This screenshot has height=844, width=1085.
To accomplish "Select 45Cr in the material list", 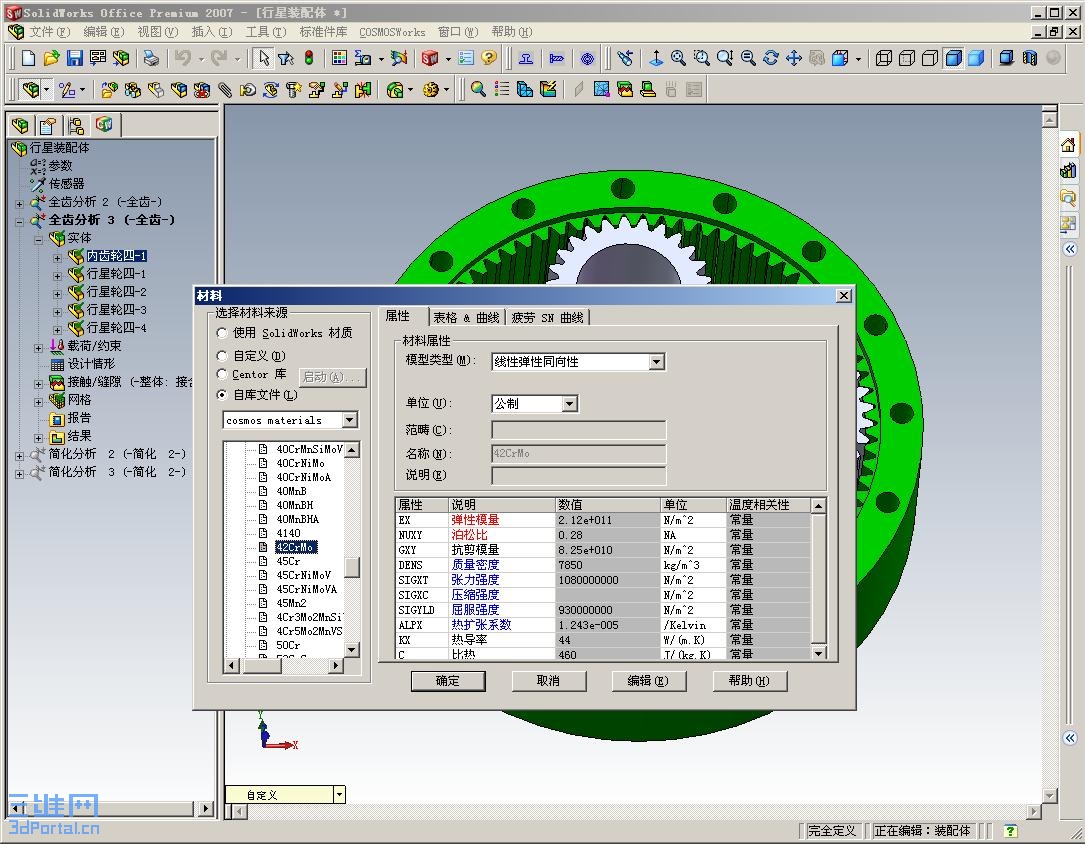I will [x=288, y=561].
